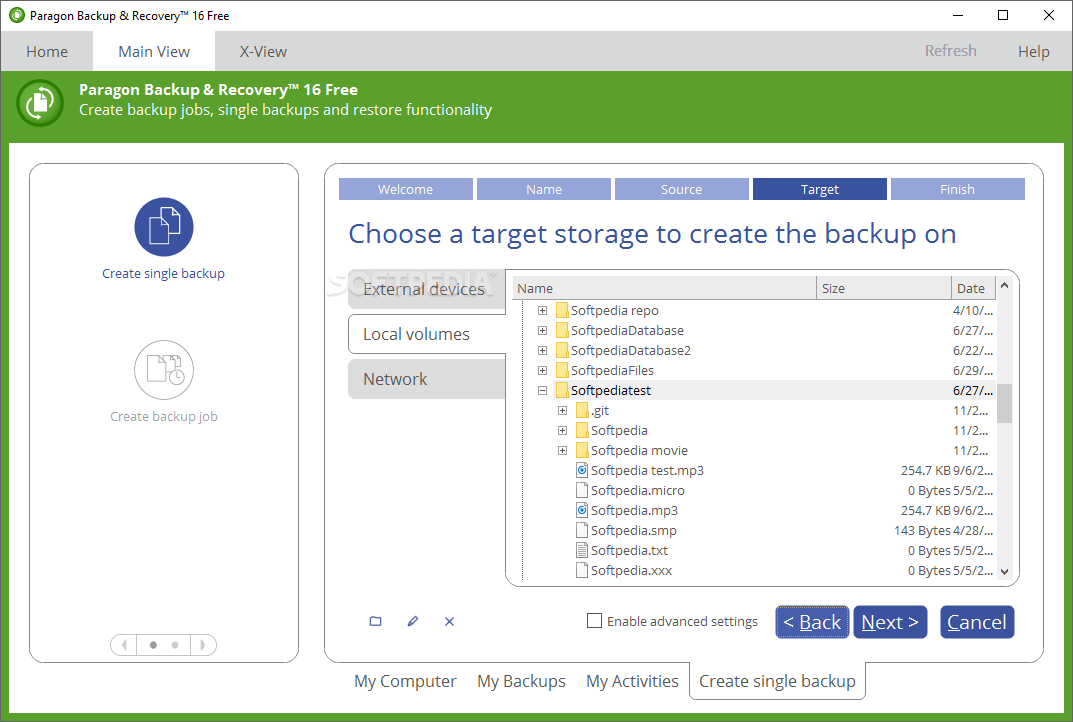
Task: Click the Create single backup icon
Action: click(164, 227)
